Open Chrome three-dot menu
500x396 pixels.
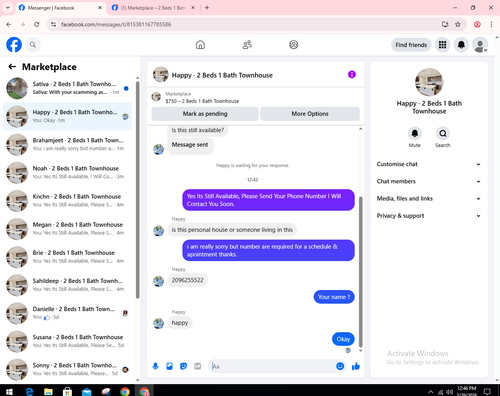pyautogui.click(x=491, y=24)
